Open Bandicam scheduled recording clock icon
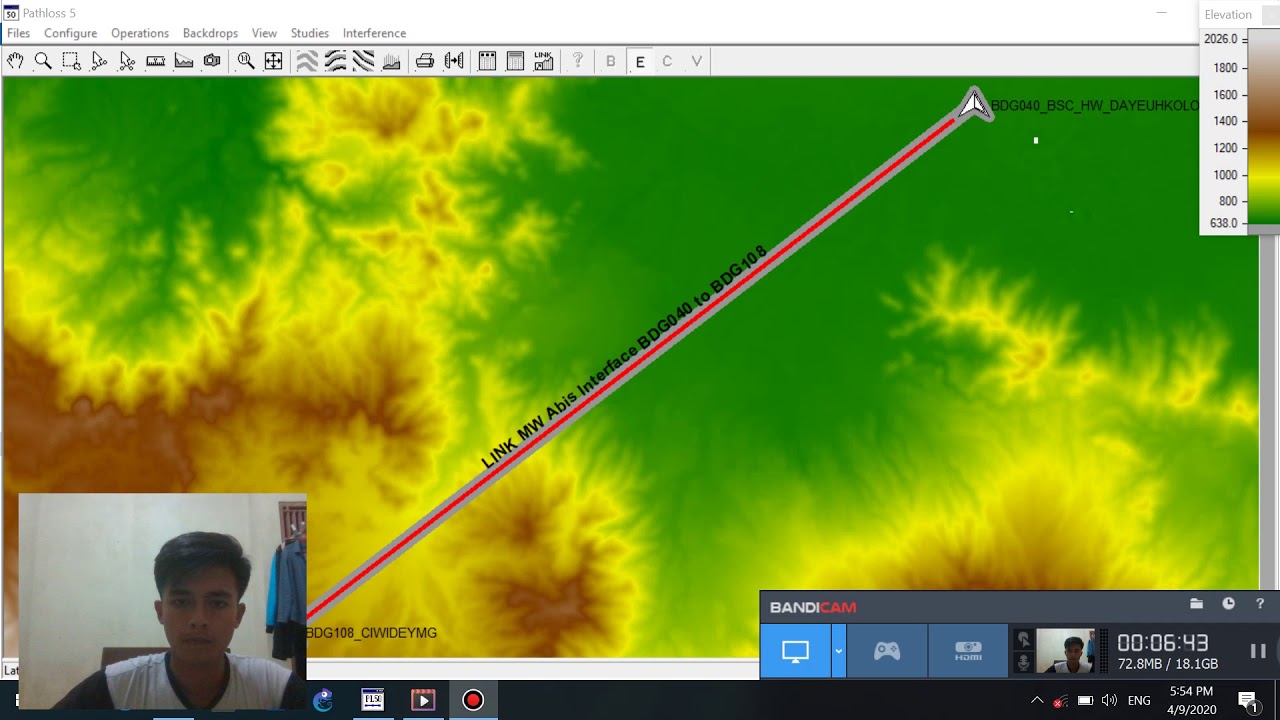The height and width of the screenshot is (720, 1280). tap(1228, 604)
